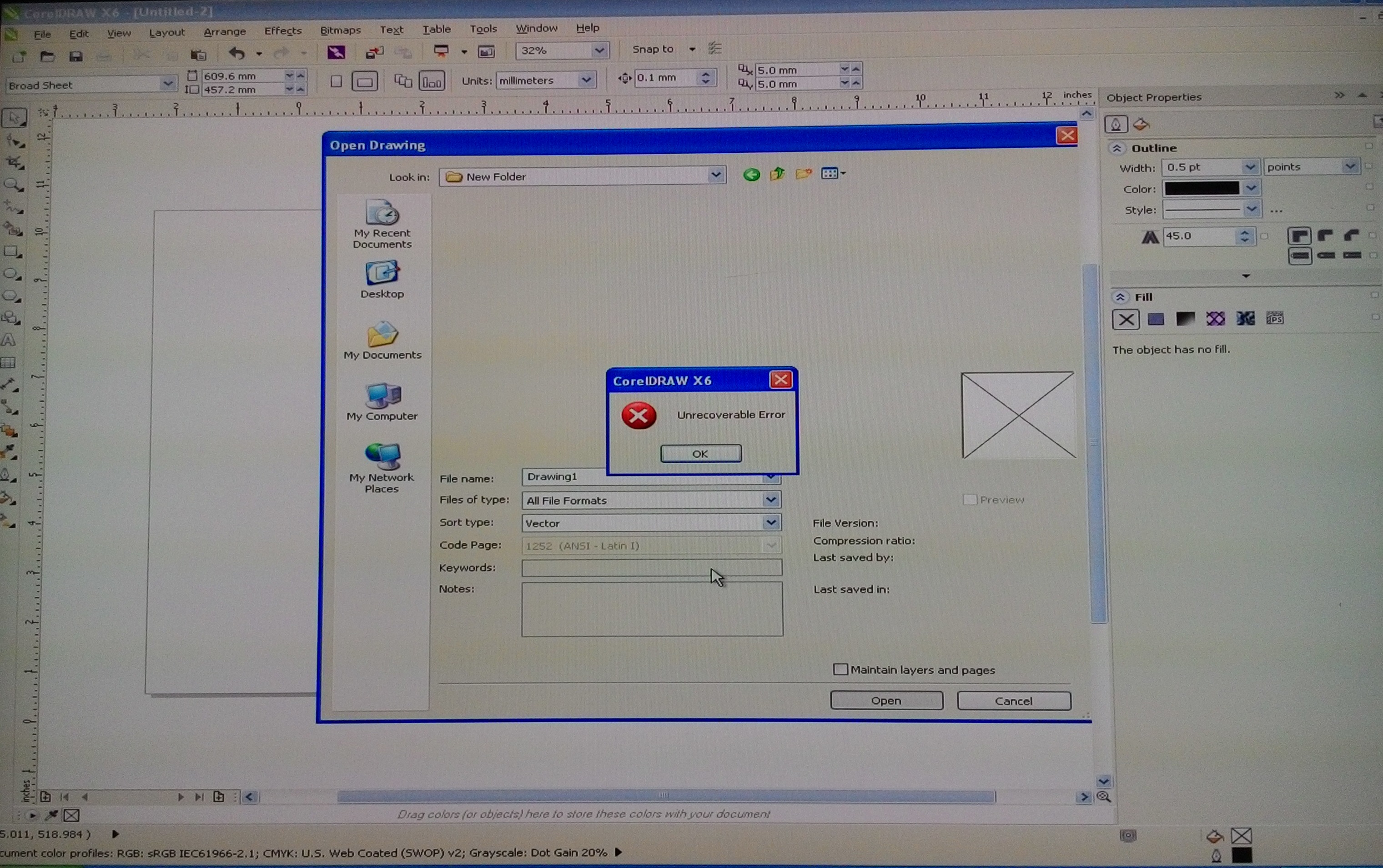The image size is (1383, 868).
Task: Select the Fountain Fill icon
Action: (x=1185, y=319)
